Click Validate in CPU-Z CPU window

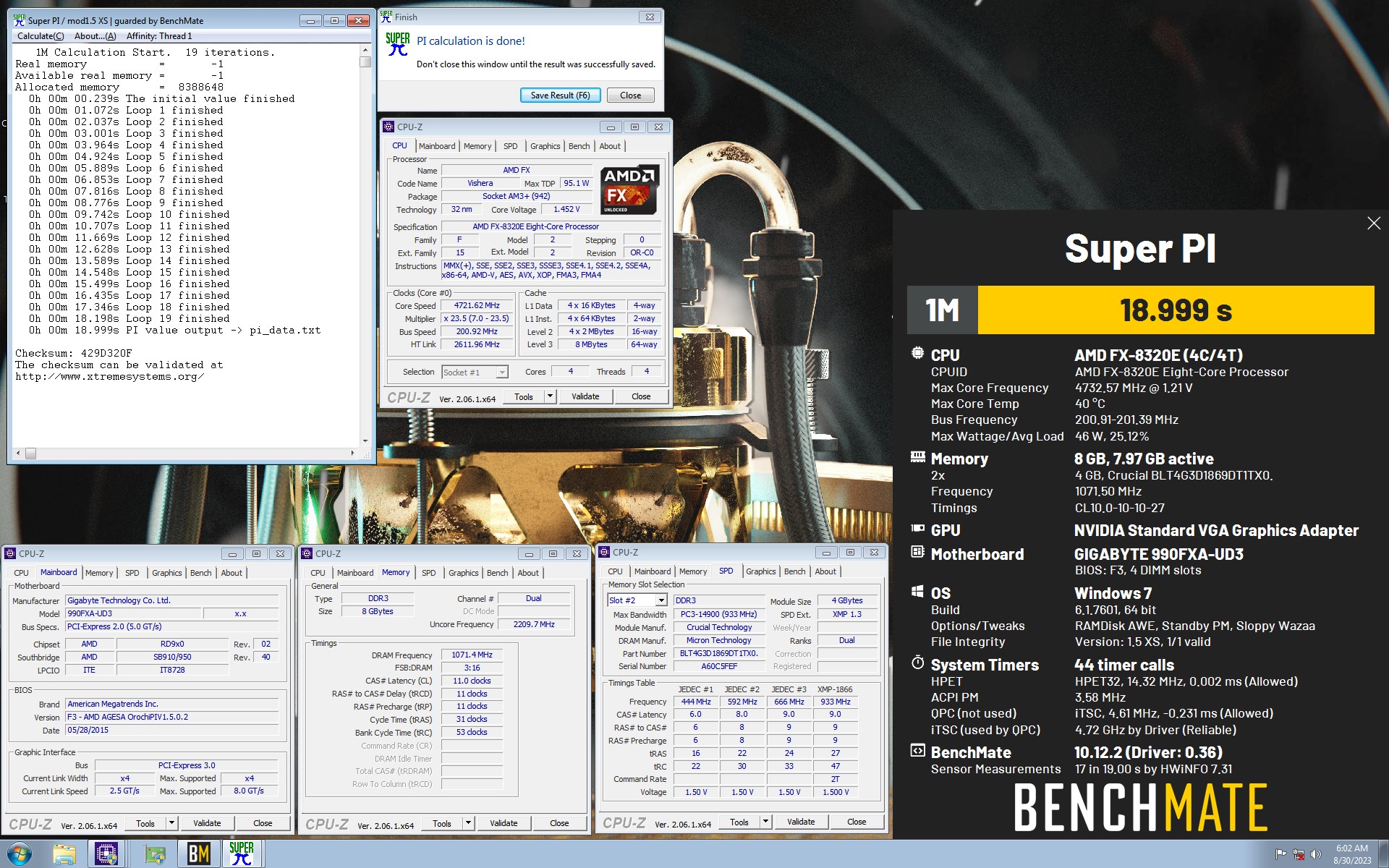click(585, 396)
